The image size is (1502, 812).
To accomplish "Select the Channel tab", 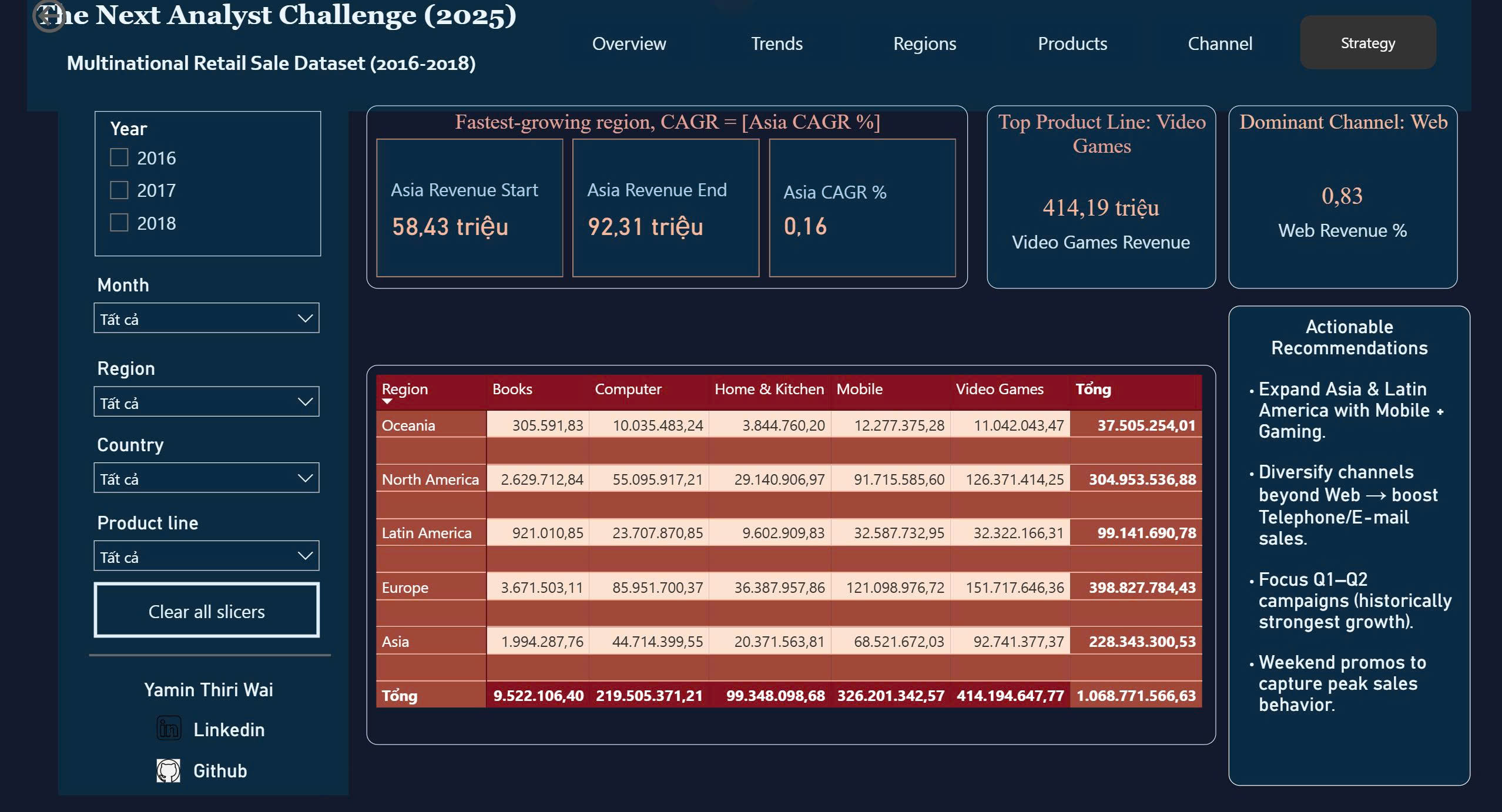I will [1220, 43].
